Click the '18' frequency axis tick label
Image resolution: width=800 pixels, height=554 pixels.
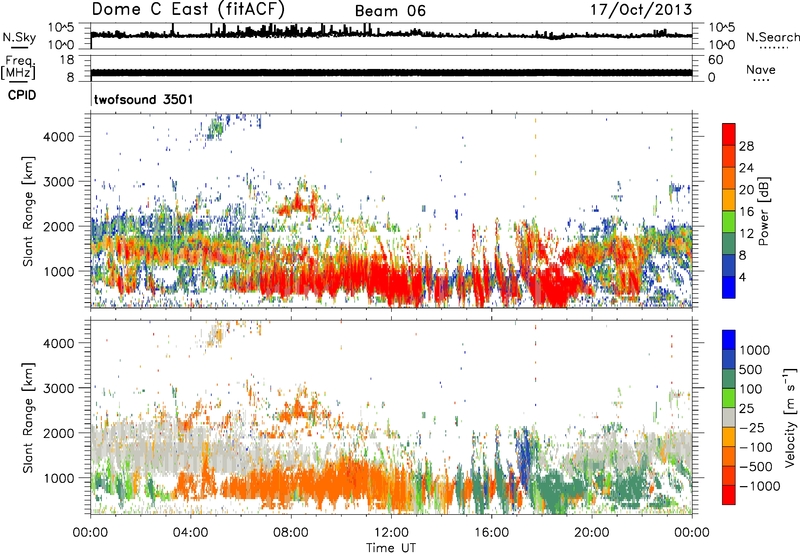(67, 60)
